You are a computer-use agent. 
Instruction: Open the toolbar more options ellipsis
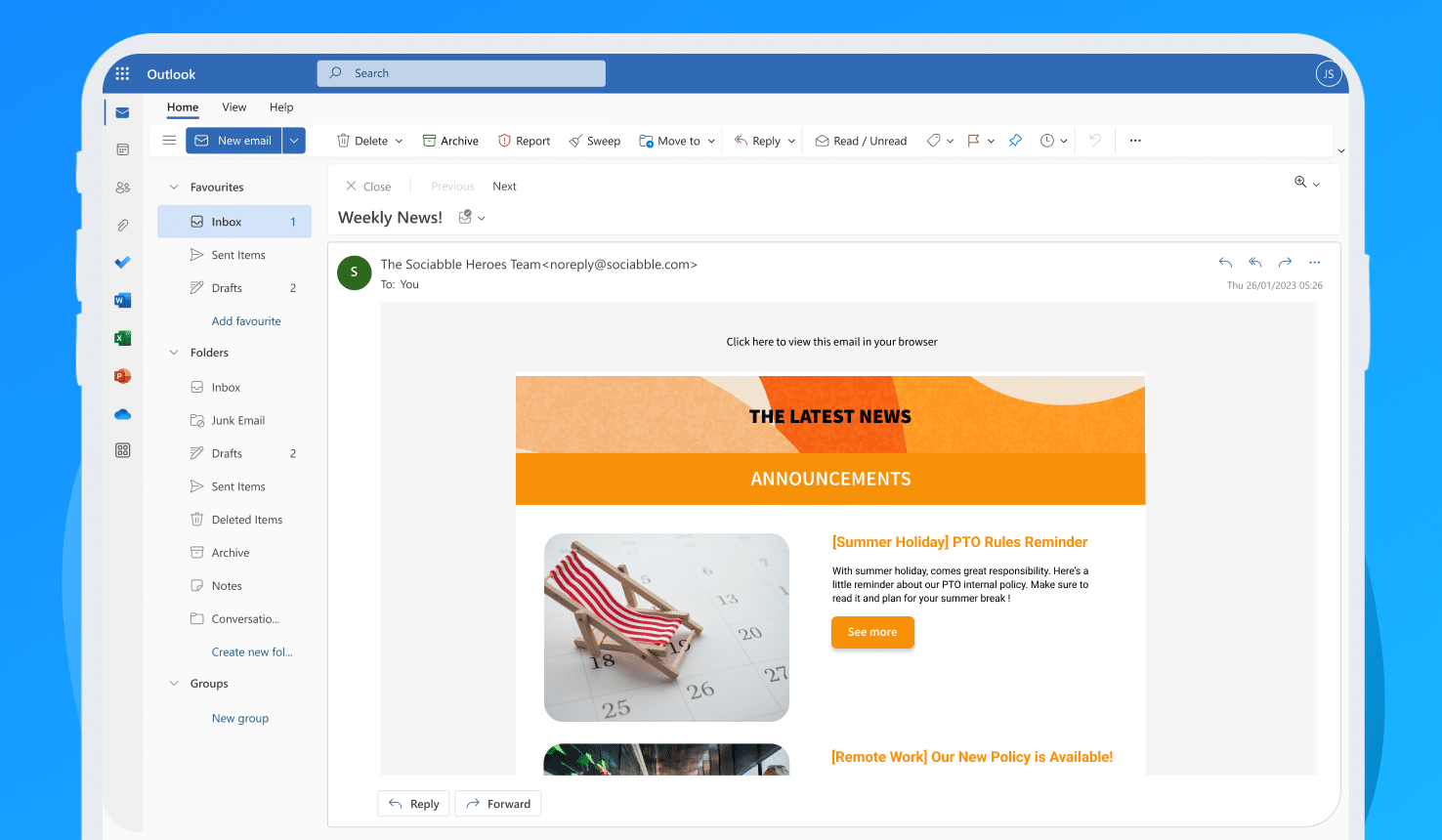point(1135,141)
